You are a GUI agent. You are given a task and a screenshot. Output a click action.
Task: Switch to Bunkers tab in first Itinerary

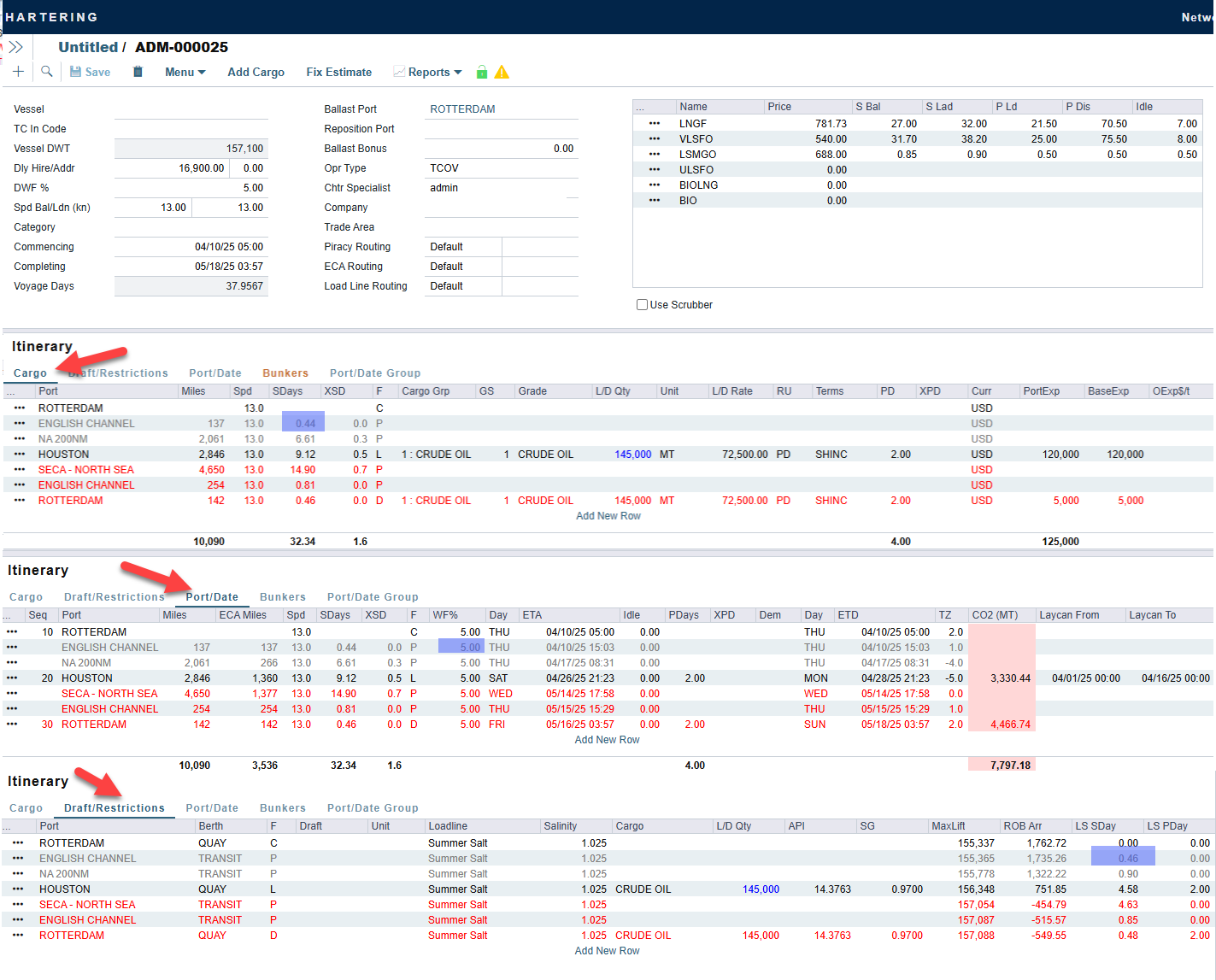(x=285, y=373)
